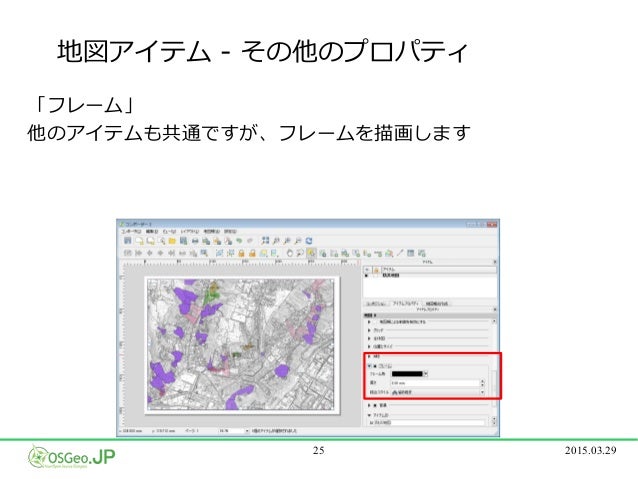Increase frame thickness with the spinner arrow
The height and width of the screenshot is (479, 638).
[483, 381]
